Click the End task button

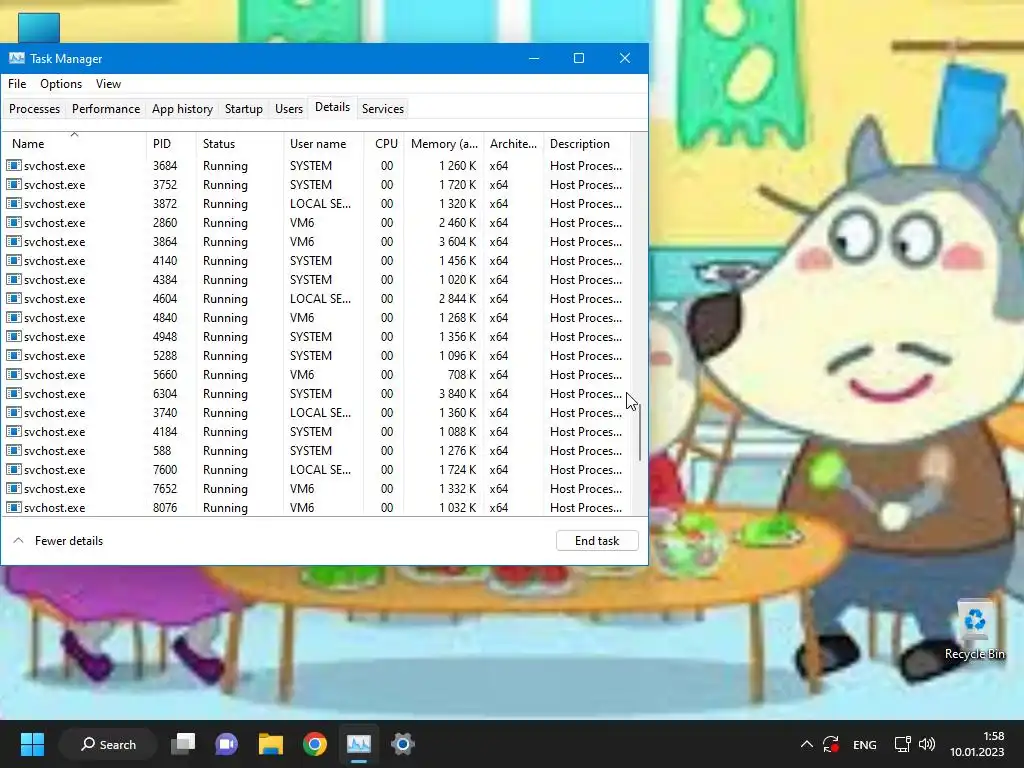[597, 541]
